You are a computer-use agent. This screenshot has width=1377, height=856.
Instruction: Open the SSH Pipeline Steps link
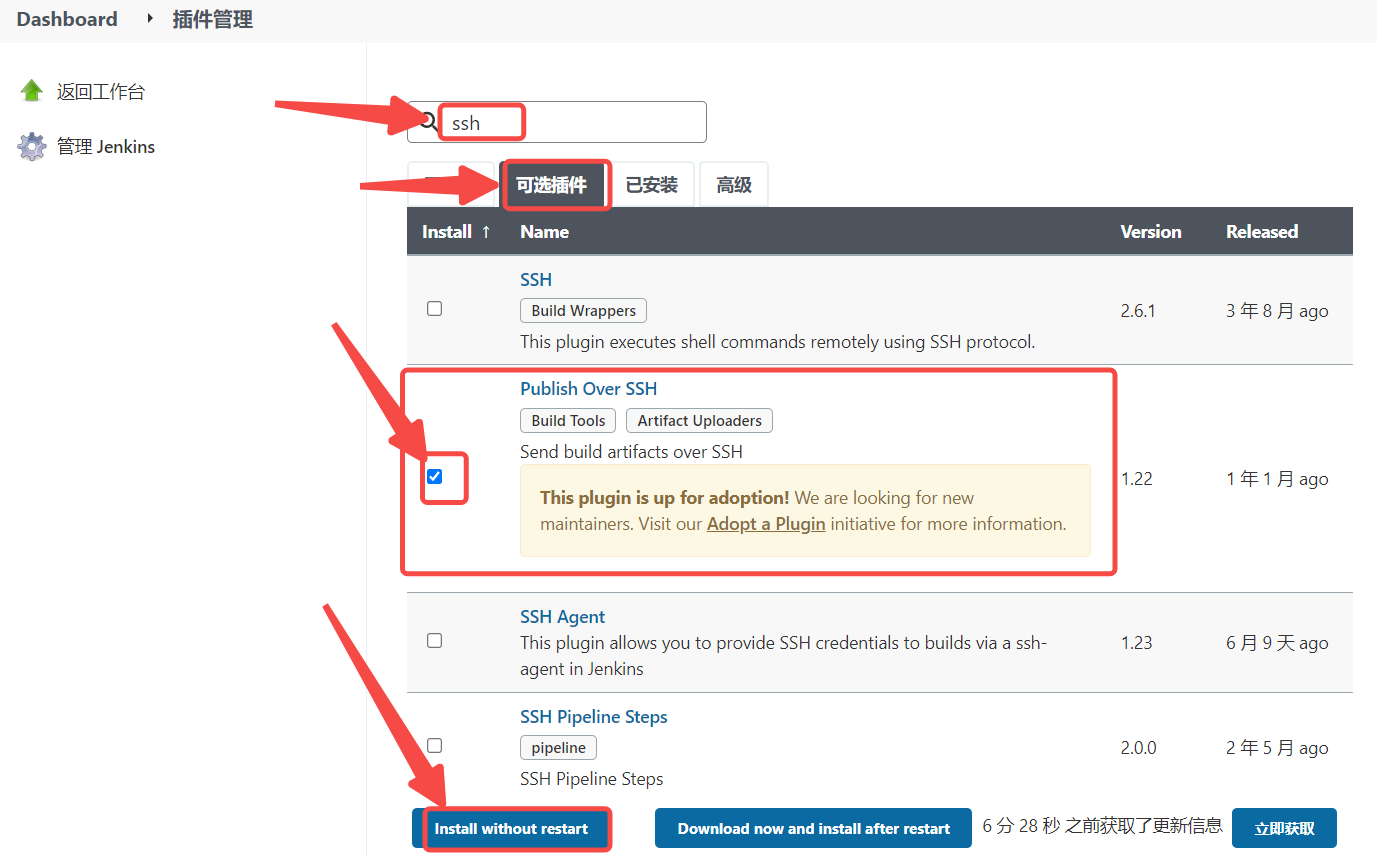coord(594,717)
